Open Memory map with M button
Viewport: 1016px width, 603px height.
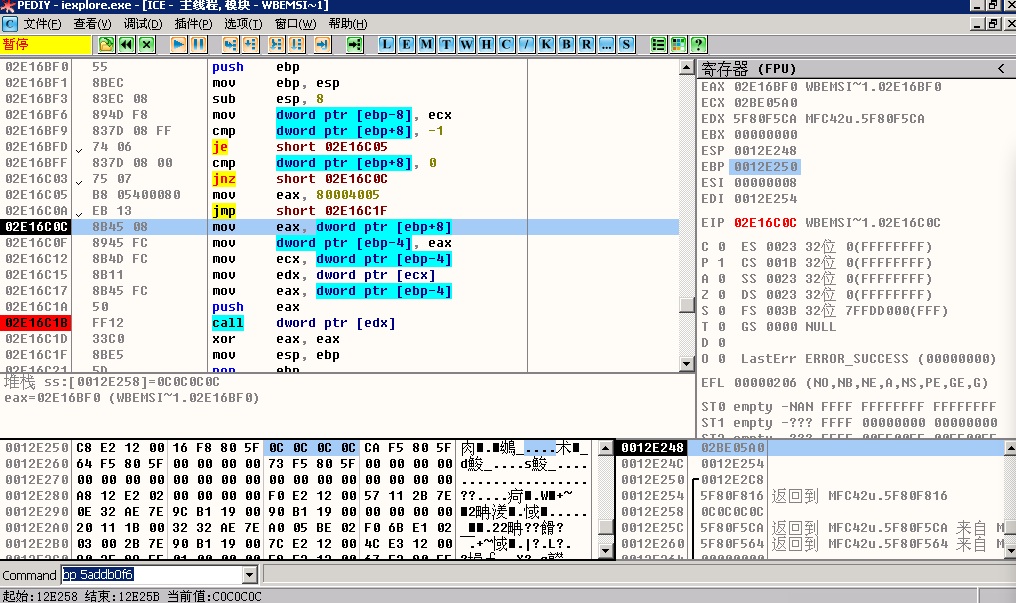[x=426, y=44]
